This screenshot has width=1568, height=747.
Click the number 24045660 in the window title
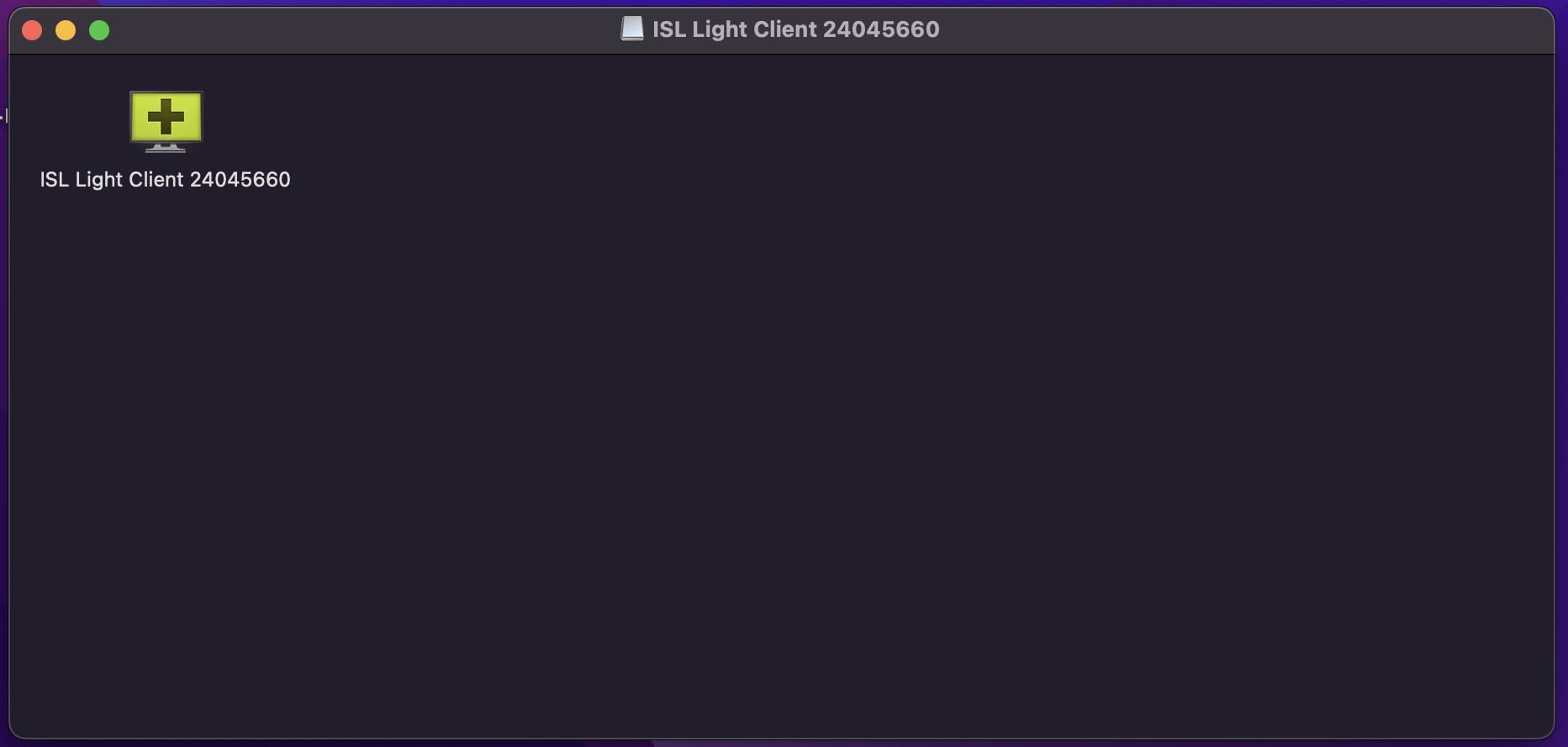(x=881, y=29)
